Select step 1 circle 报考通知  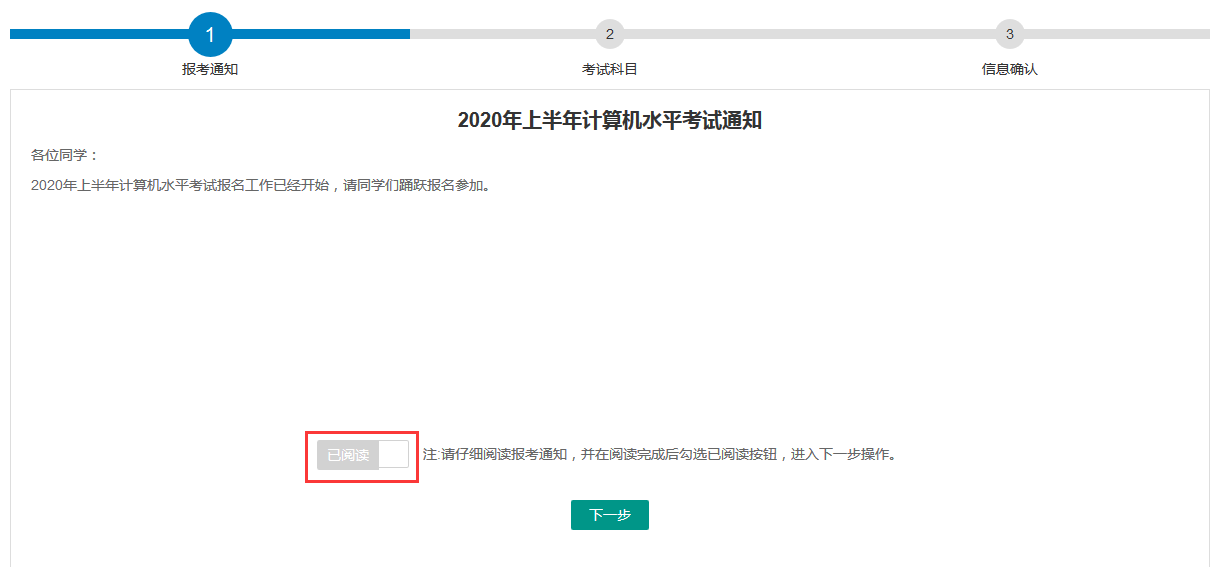(210, 35)
